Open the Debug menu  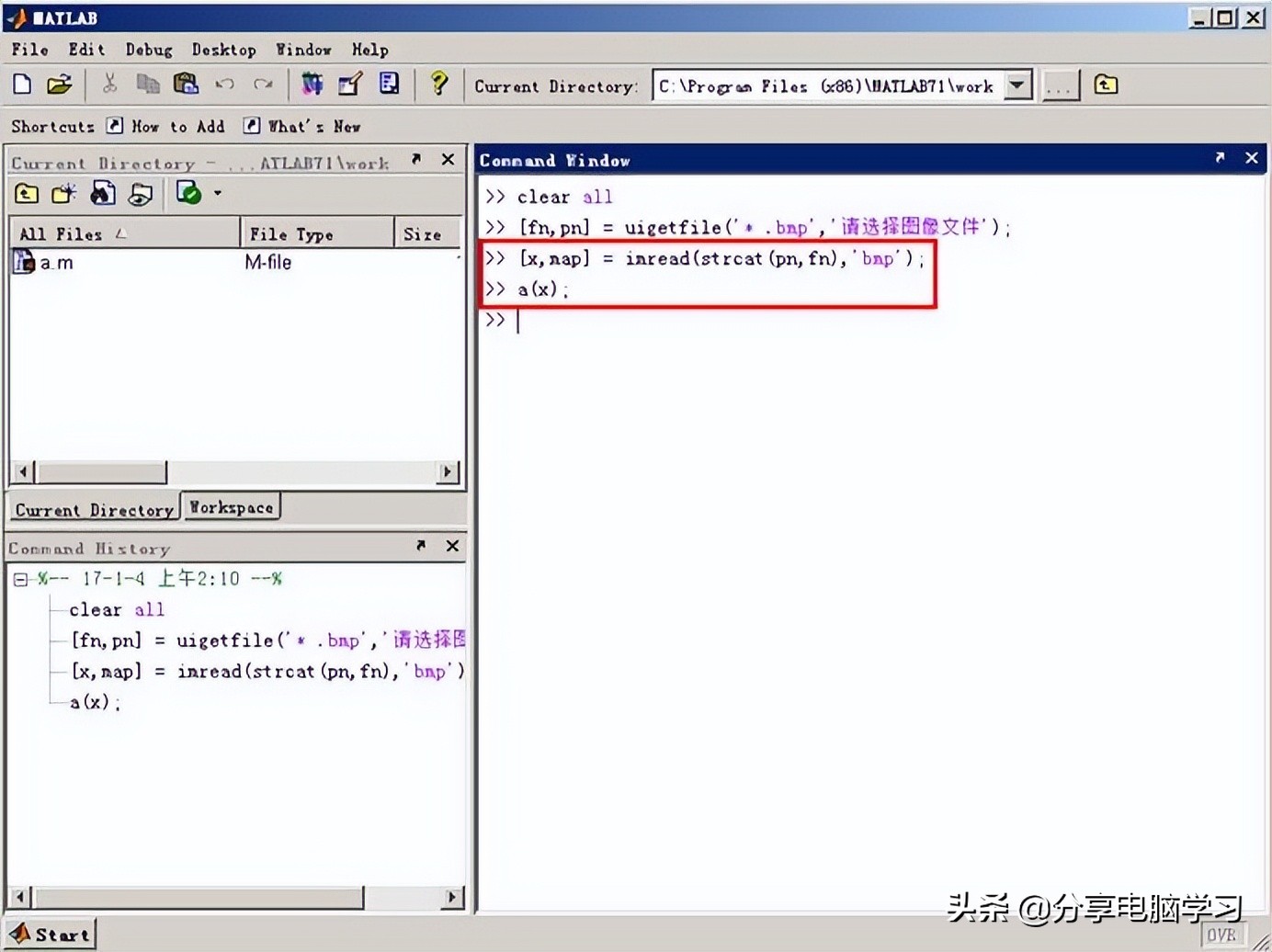tap(149, 50)
